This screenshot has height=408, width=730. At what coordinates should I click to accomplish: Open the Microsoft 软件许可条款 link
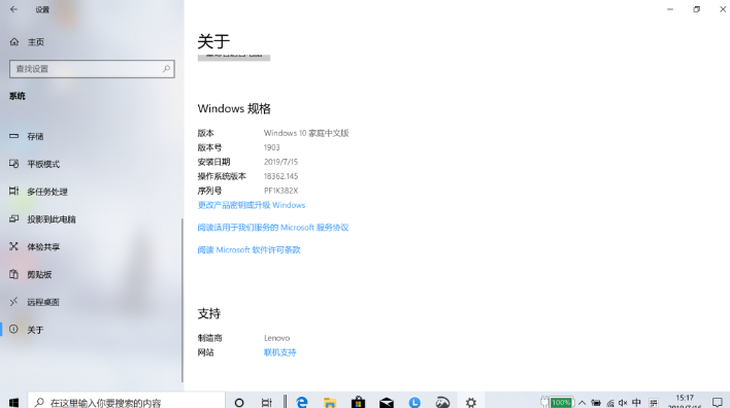249,250
